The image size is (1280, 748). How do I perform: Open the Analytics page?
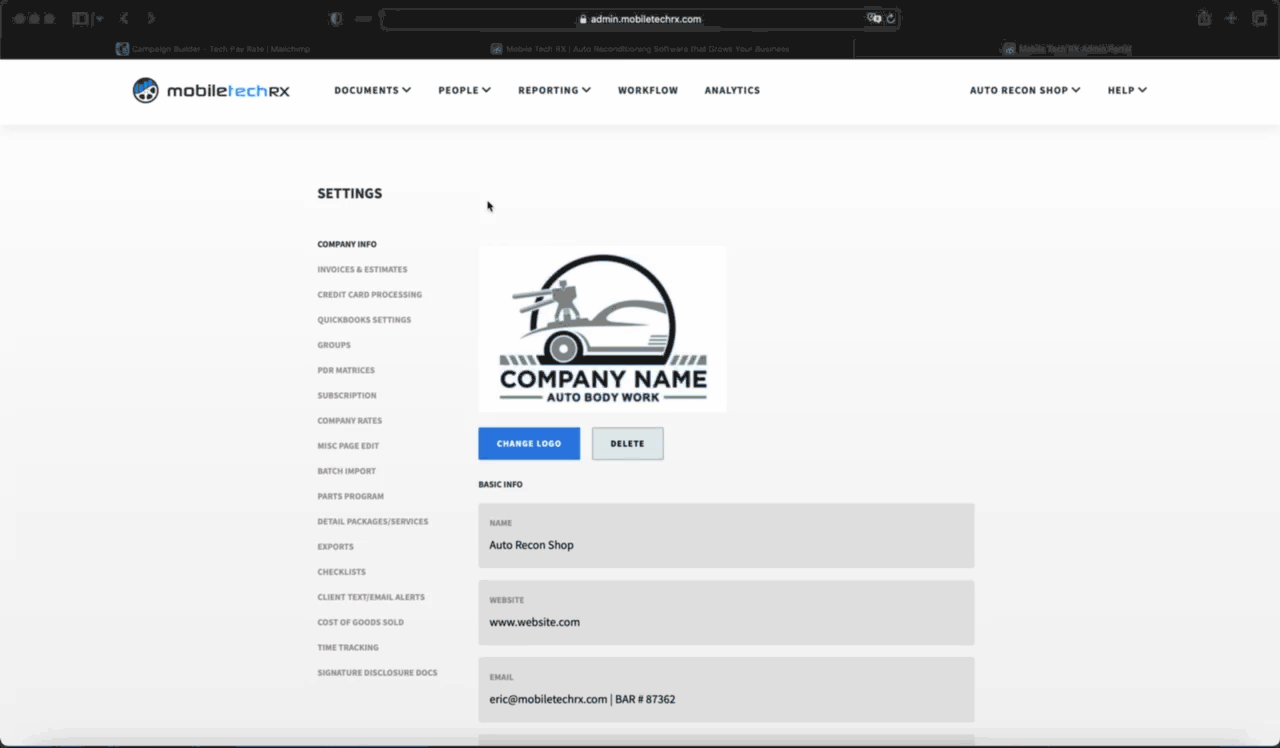point(732,90)
